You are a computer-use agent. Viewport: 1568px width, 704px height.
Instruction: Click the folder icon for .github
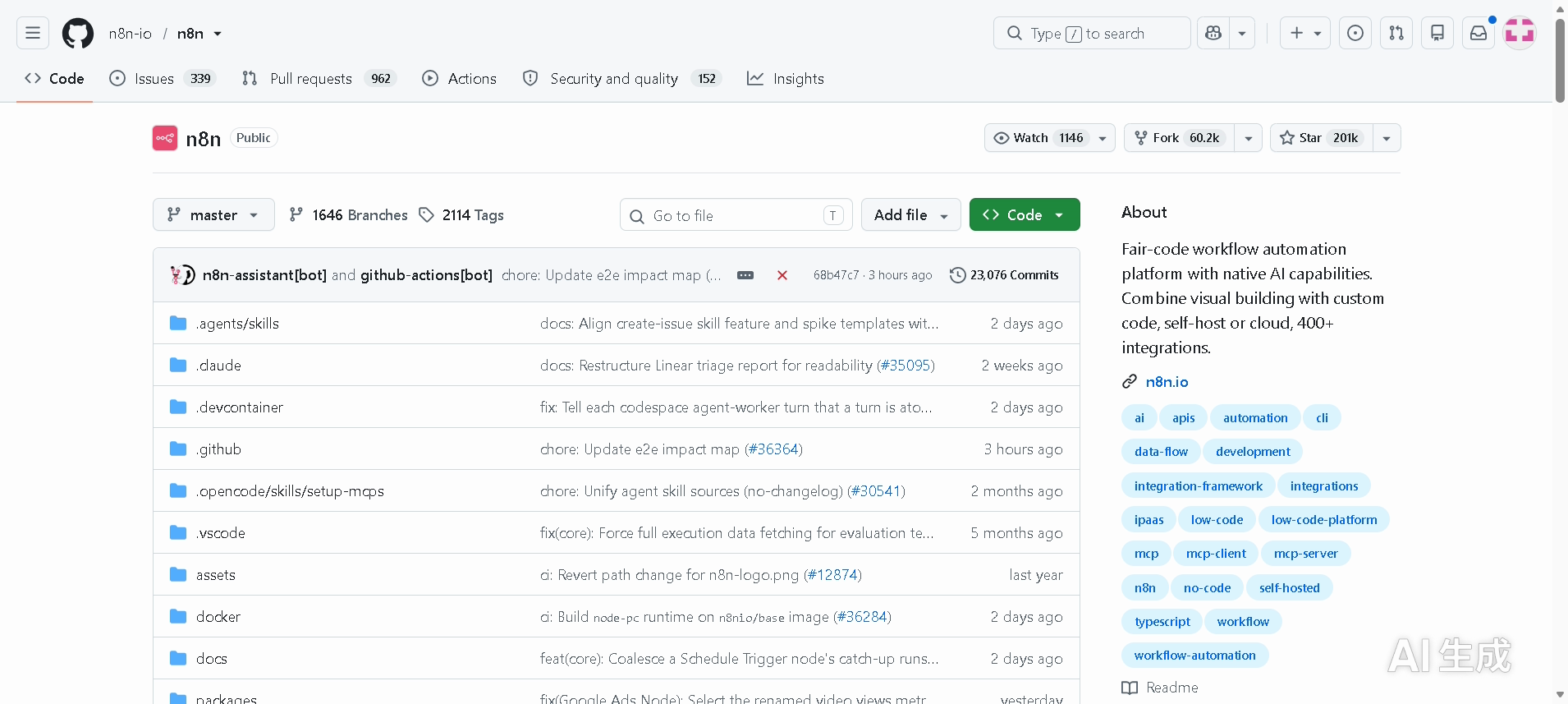tap(178, 449)
